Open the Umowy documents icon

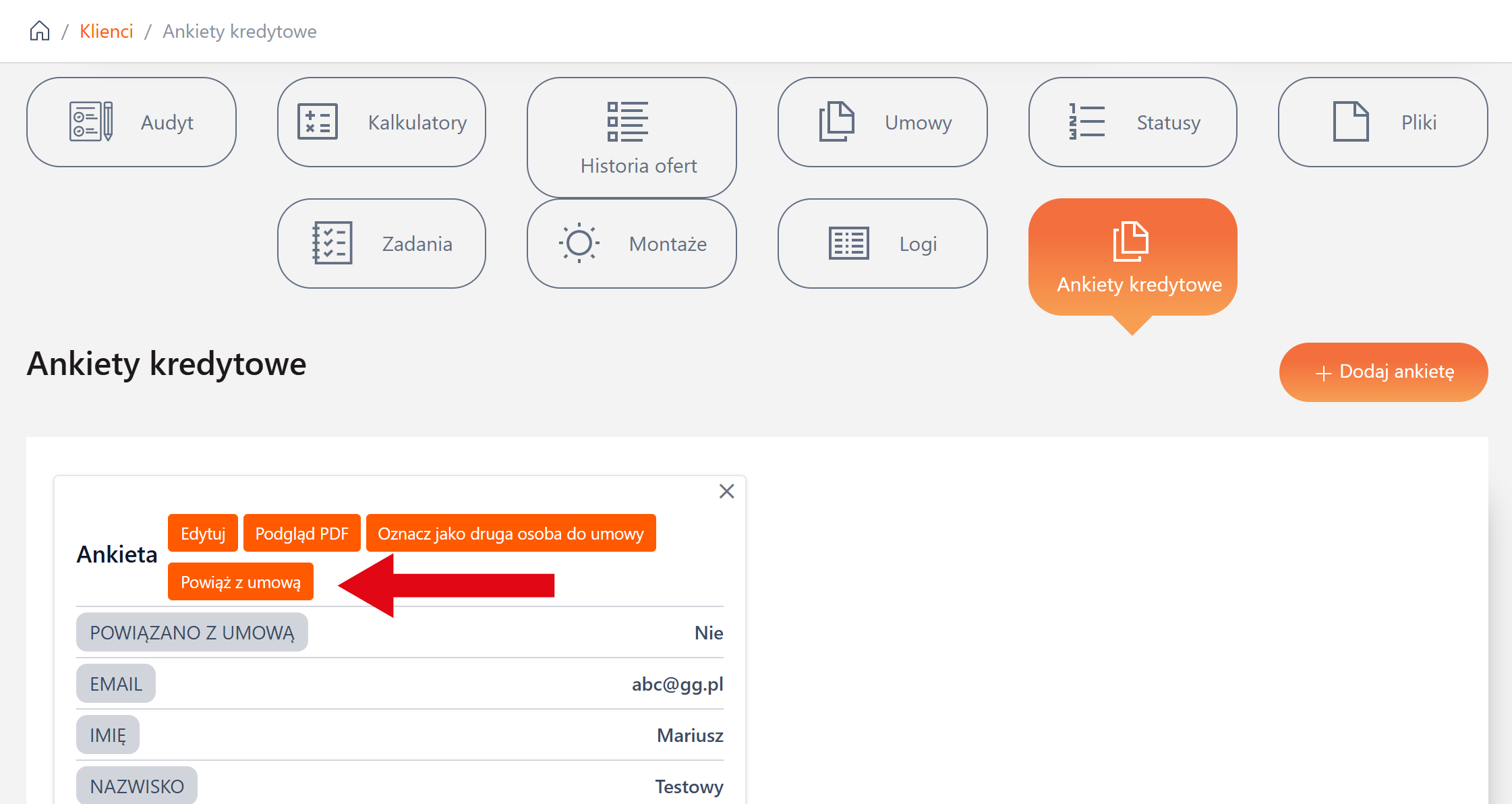[836, 121]
